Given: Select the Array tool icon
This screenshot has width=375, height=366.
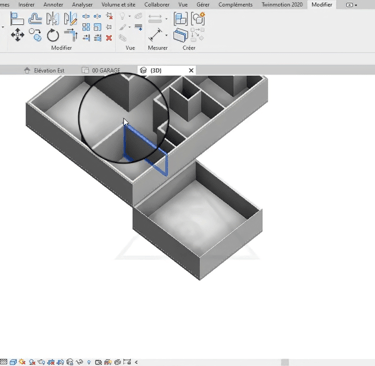Looking at the screenshot, I should tap(86, 27).
